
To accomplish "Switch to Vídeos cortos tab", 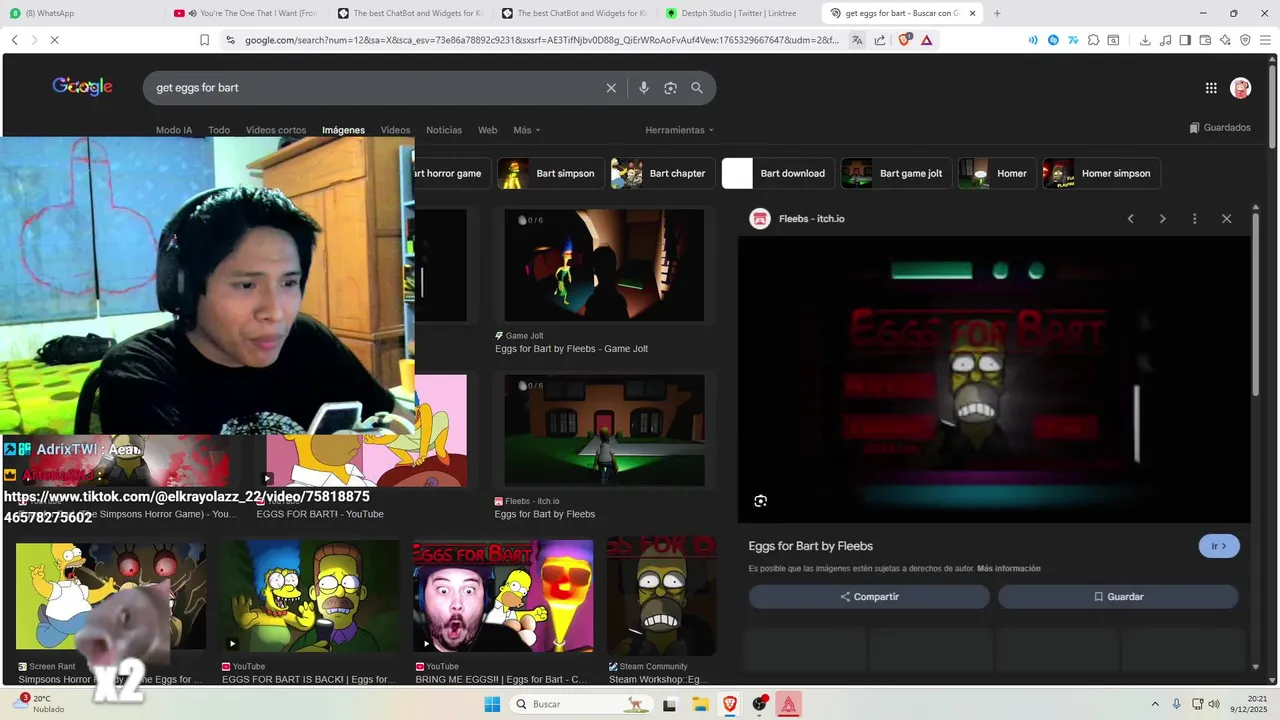I will point(276,130).
